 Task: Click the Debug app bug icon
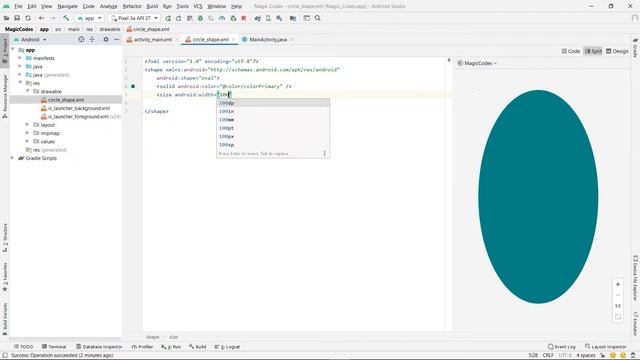click(x=200, y=18)
